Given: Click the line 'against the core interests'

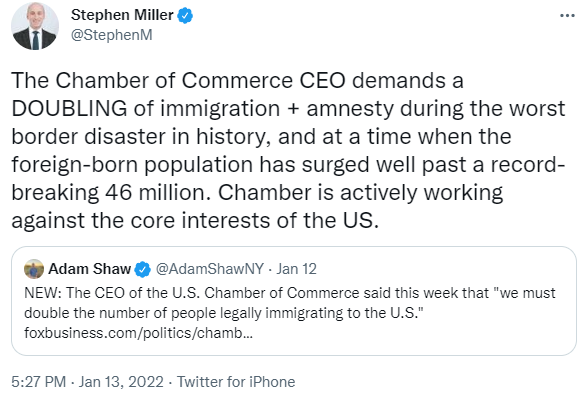Looking at the screenshot, I should tap(195, 220).
